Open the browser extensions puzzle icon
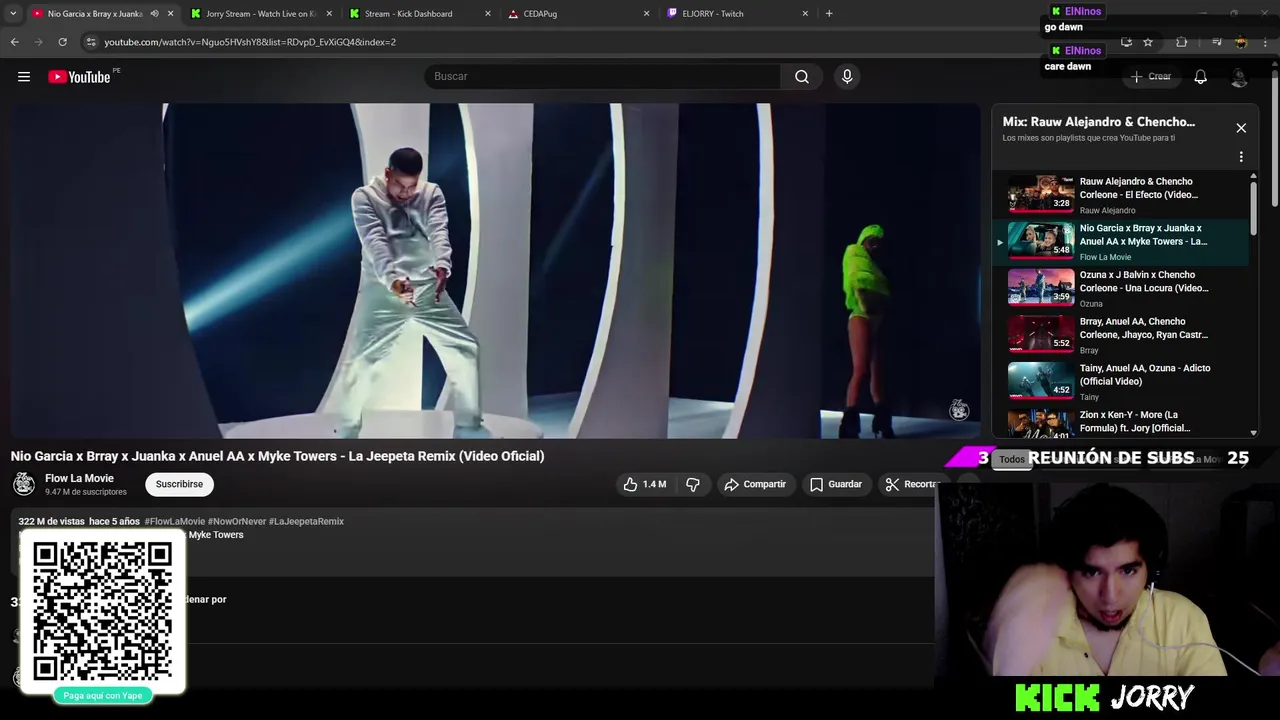This screenshot has height=720, width=1280. pyautogui.click(x=1181, y=42)
